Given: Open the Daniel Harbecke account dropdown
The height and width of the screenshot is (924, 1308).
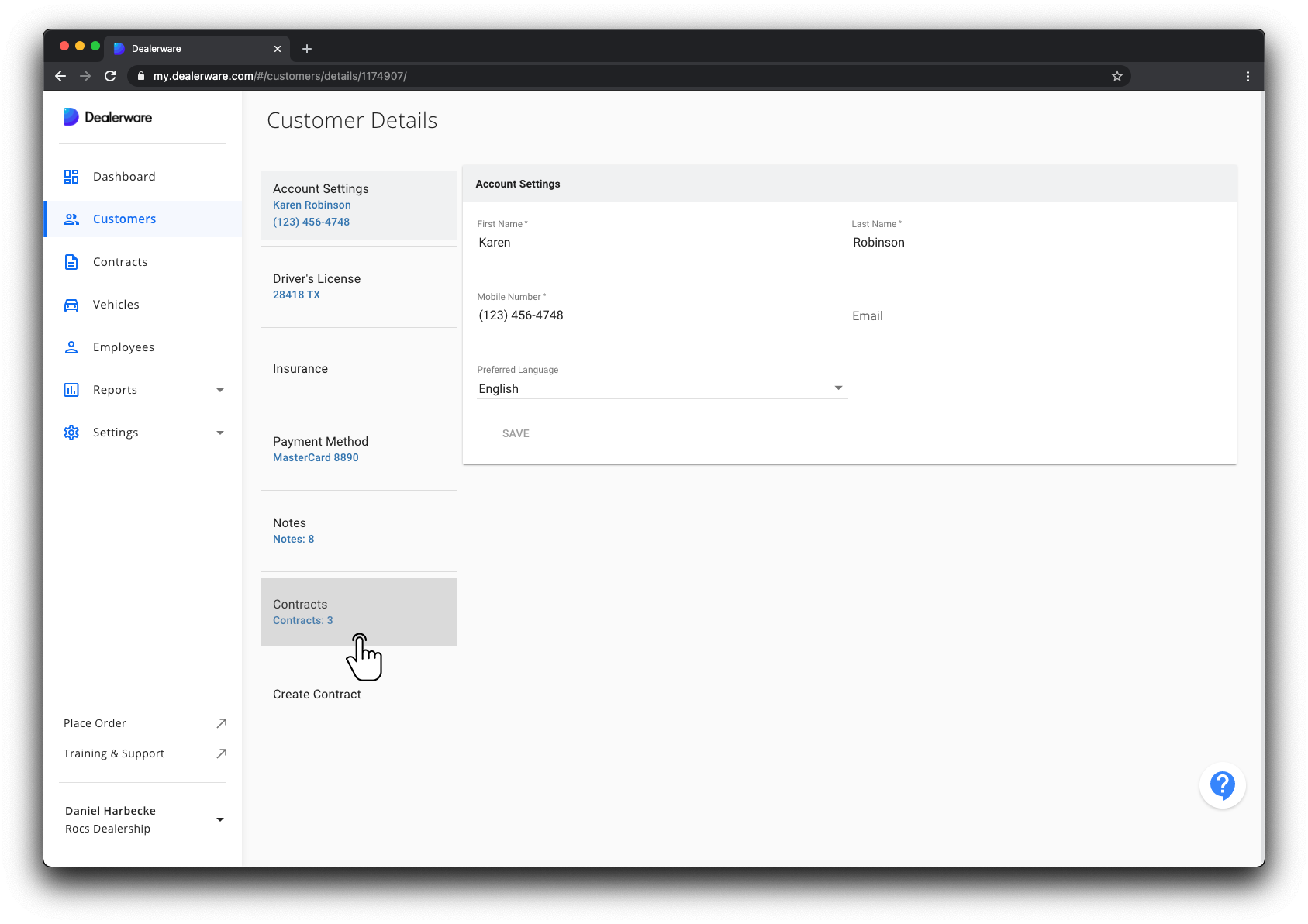Looking at the screenshot, I should click(220, 819).
